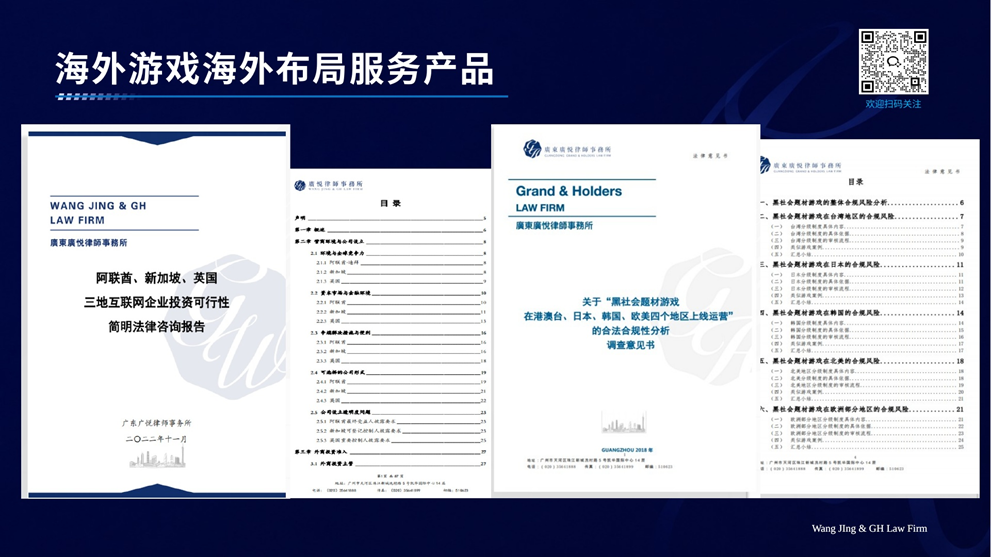This screenshot has height=557, width=991.
Task: Click 'GUANGZHOU 2018' on the opinion cover
Action: 627,450
